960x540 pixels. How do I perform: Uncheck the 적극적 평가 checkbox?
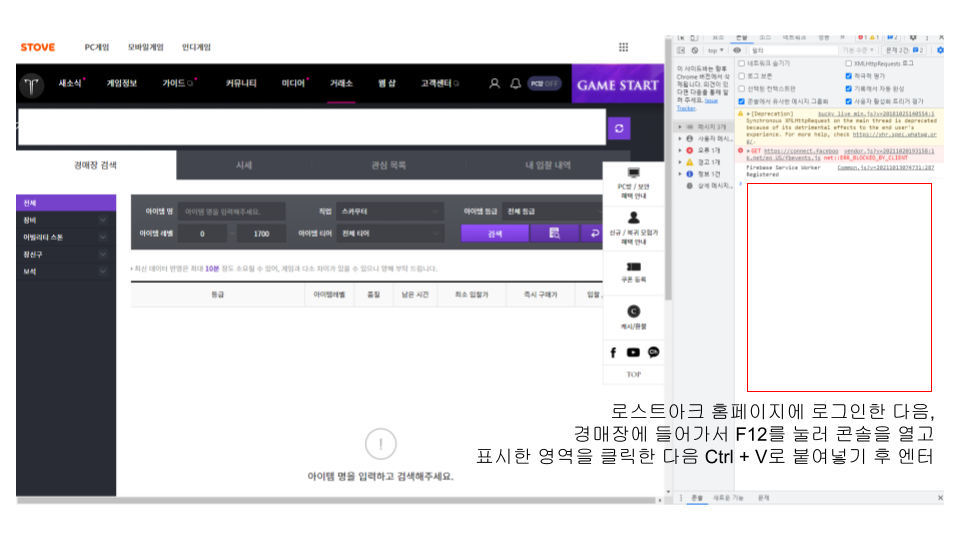pos(849,76)
